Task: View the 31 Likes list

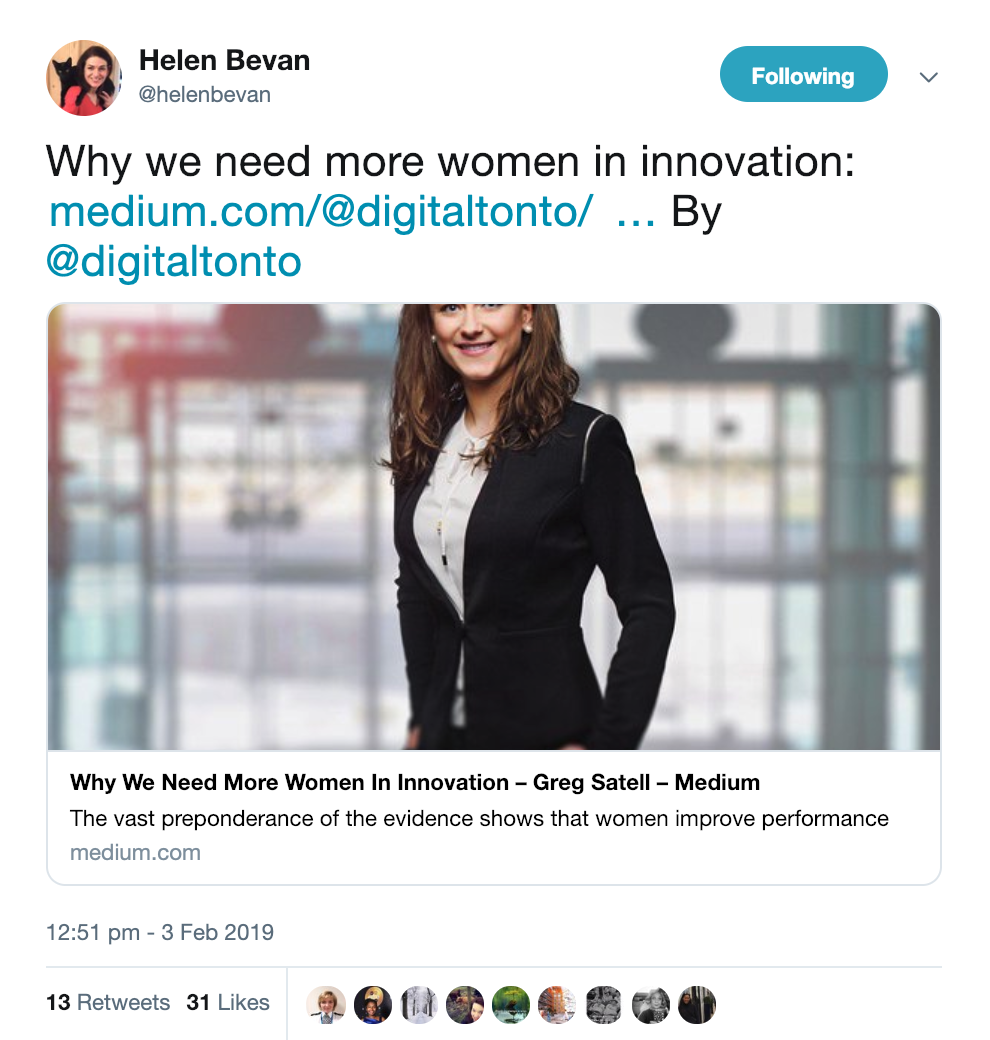Action: pyautogui.click(x=228, y=1002)
